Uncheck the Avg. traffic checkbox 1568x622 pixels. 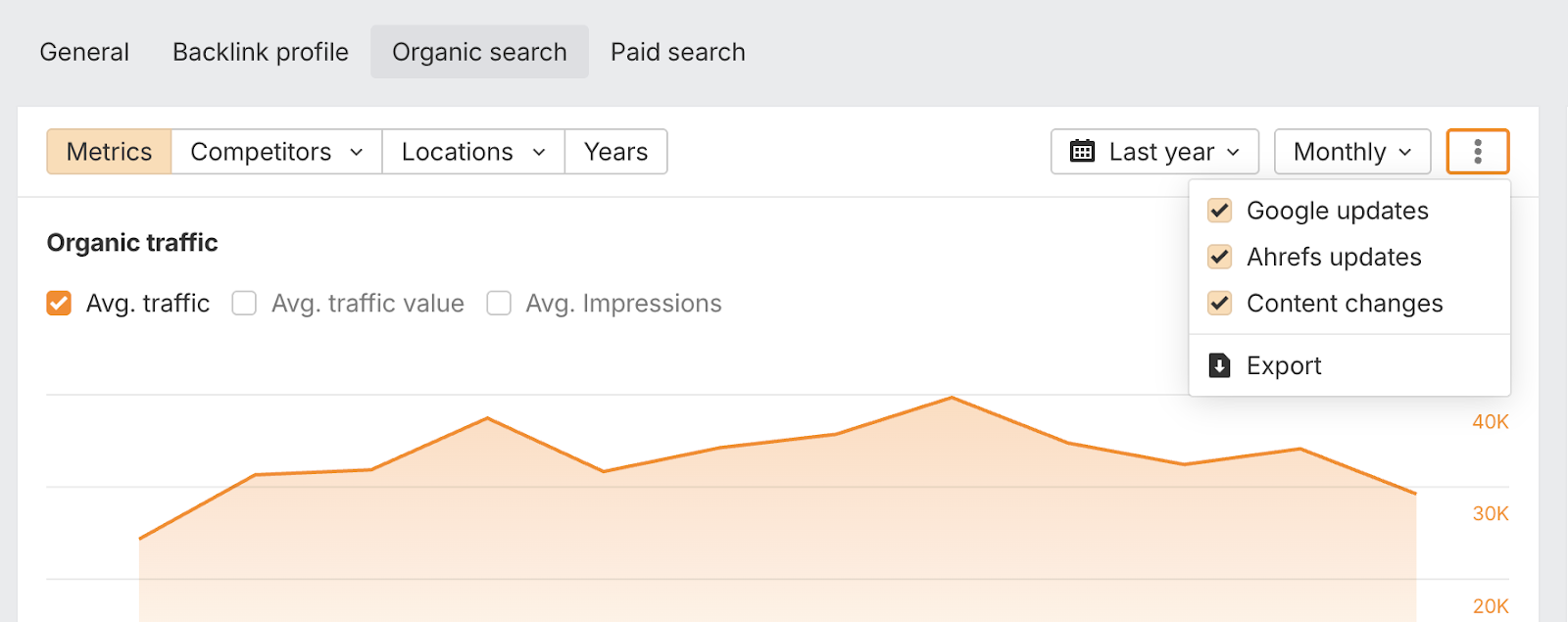tap(59, 304)
